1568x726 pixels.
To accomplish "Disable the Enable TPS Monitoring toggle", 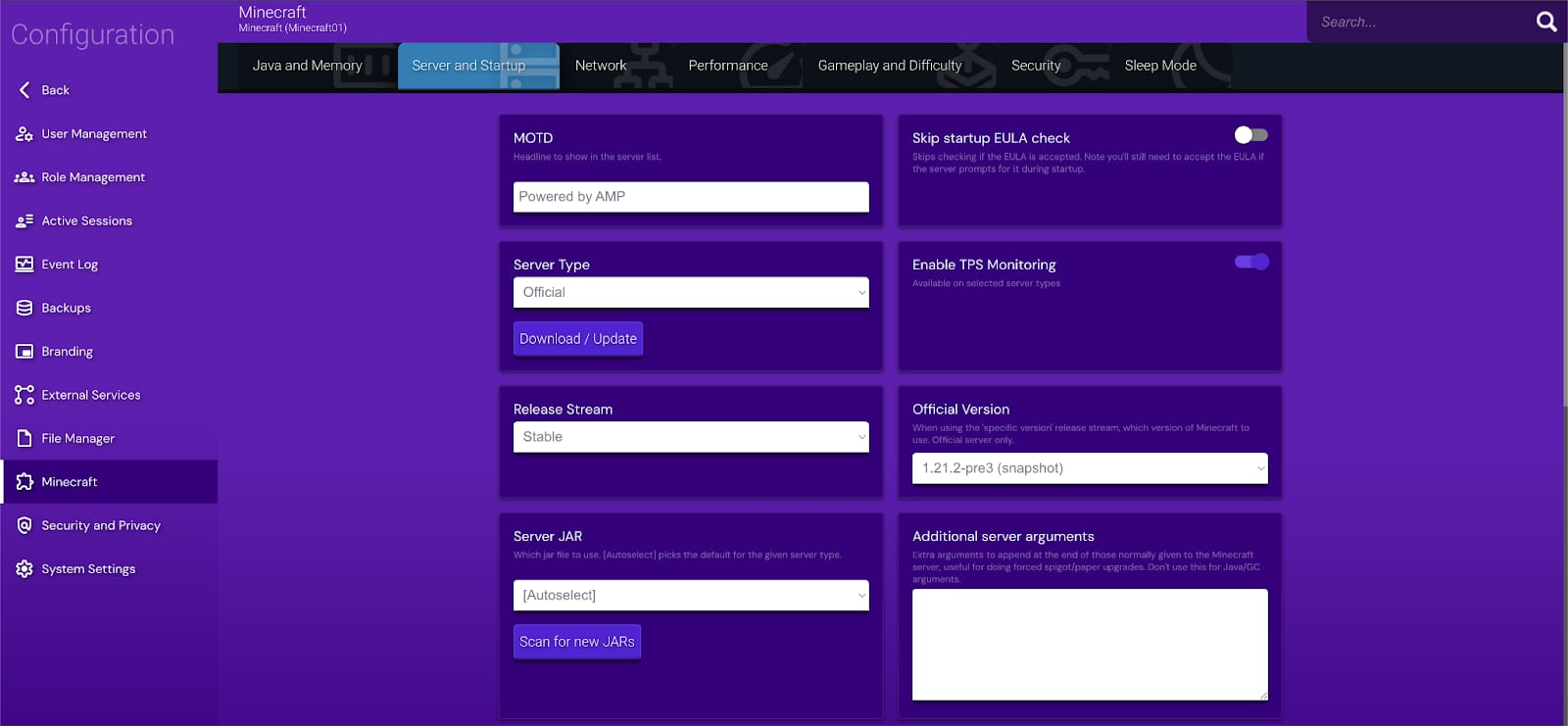I will pos(1250,262).
